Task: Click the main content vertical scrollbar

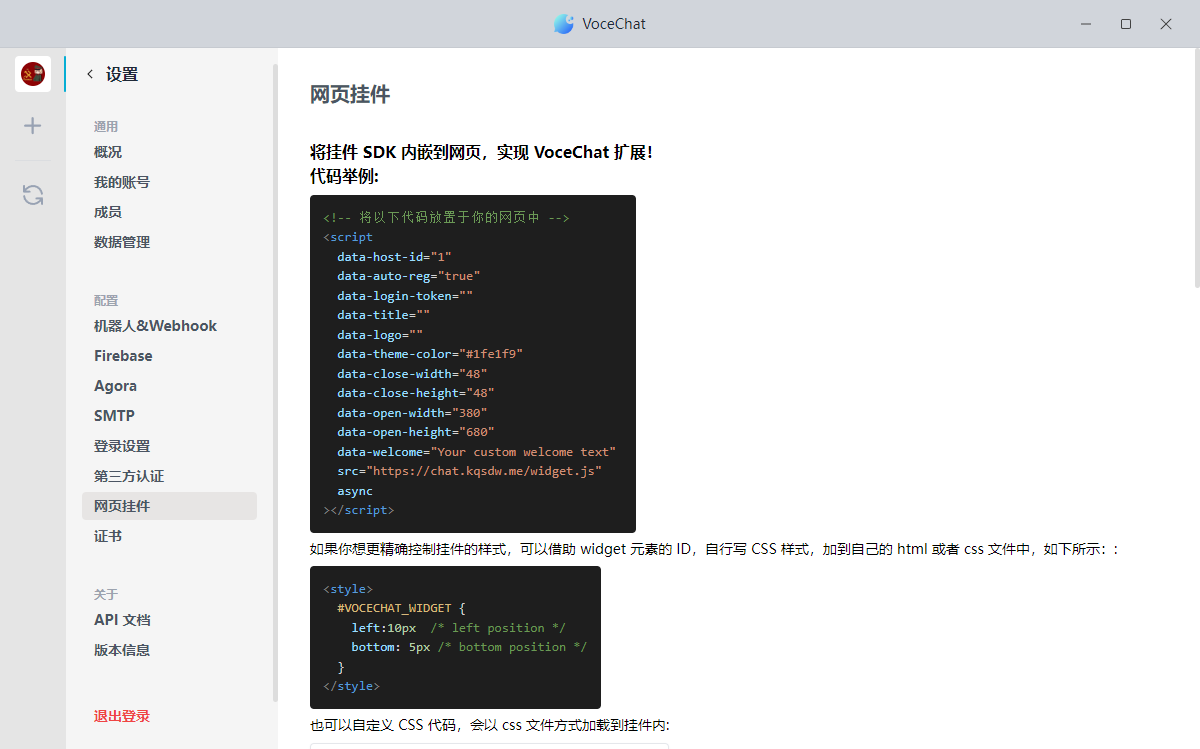Action: [1196, 160]
